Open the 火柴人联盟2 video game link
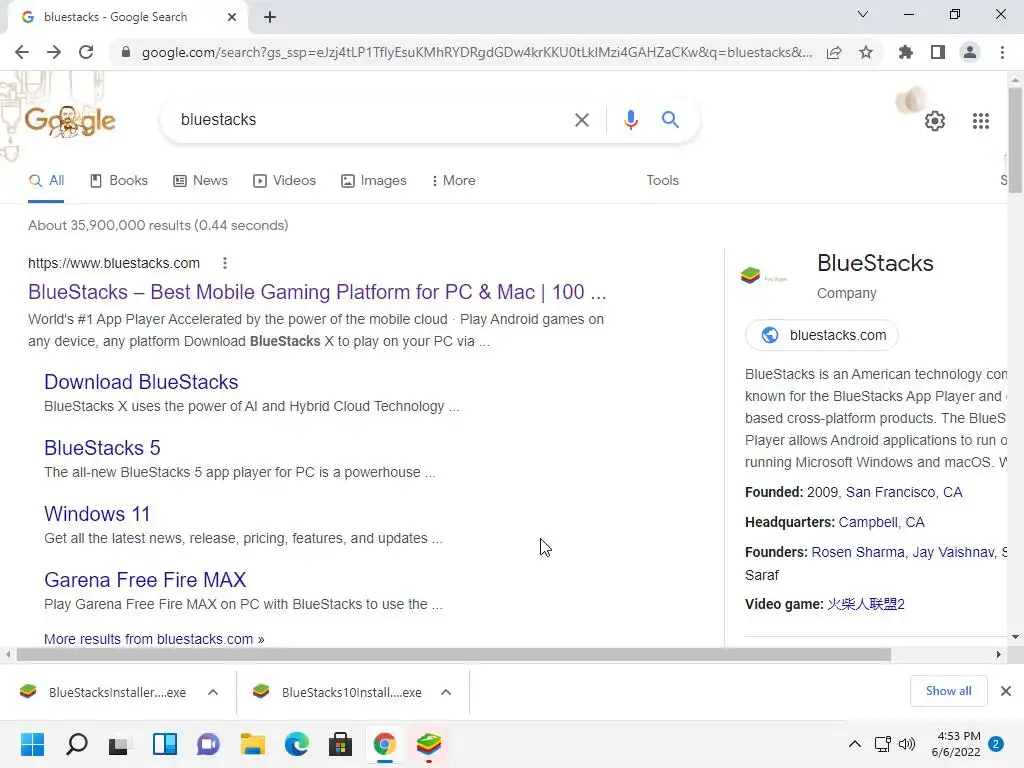Screen dimensions: 1024x768 865,604
